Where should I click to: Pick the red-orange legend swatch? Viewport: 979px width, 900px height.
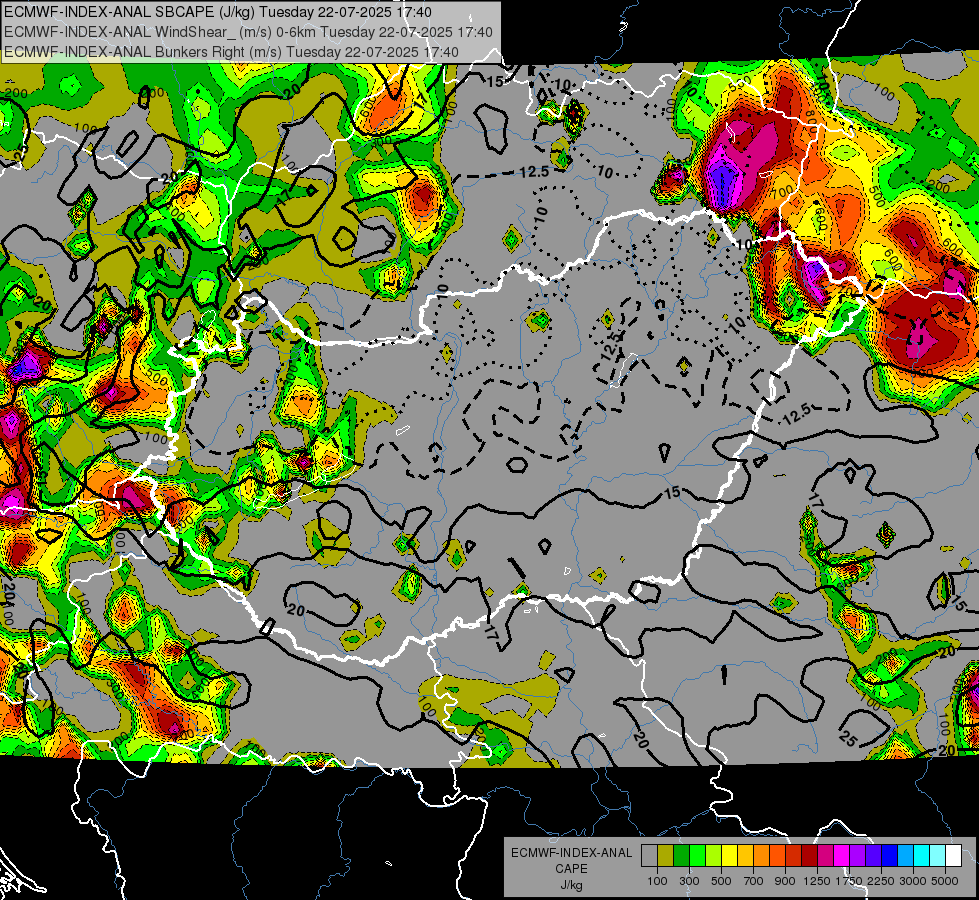pyautogui.click(x=777, y=855)
